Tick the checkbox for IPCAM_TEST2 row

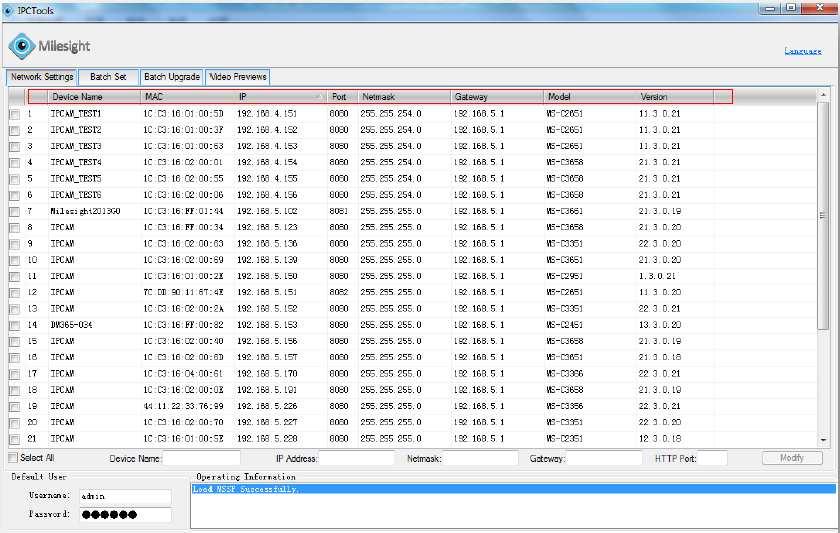click(15, 131)
